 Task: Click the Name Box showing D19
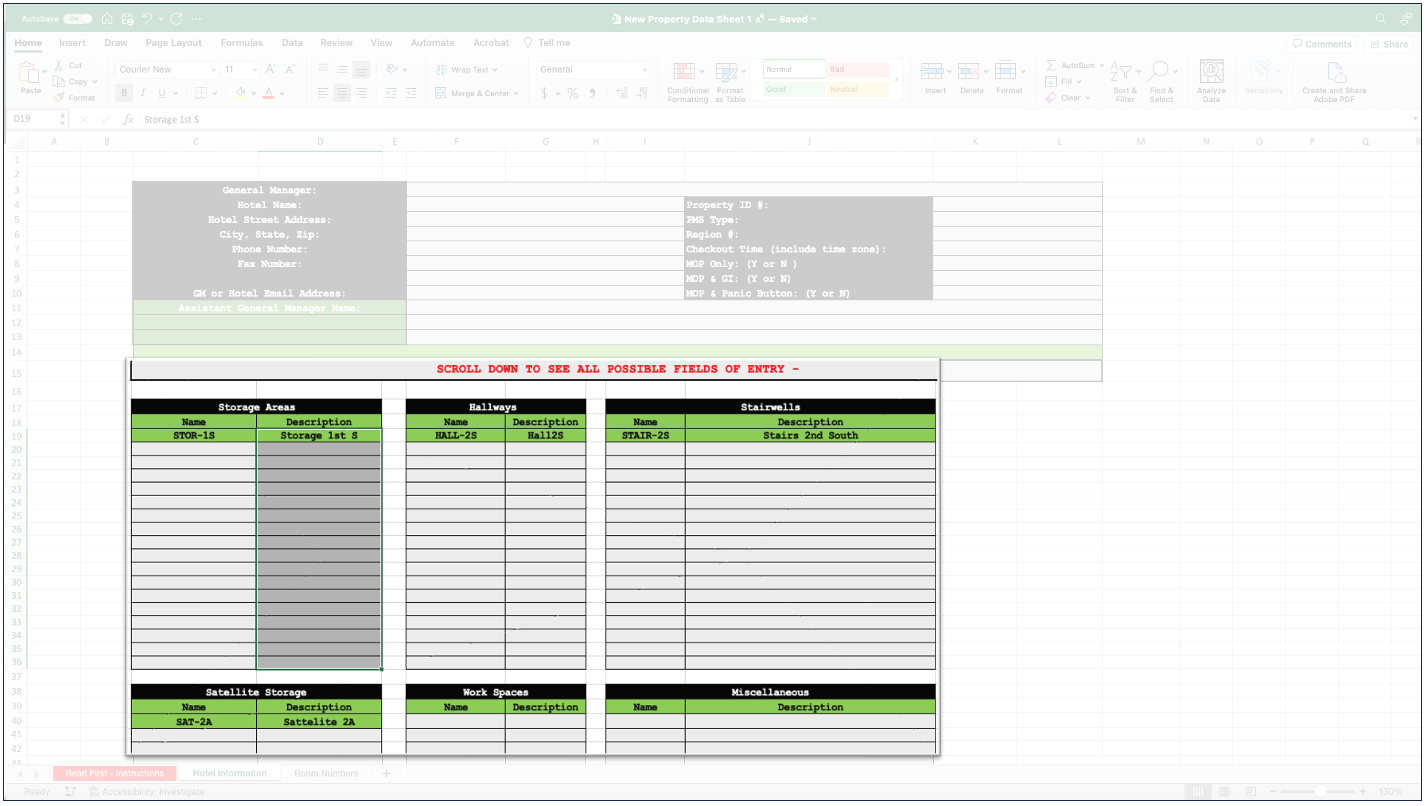[x=32, y=120]
